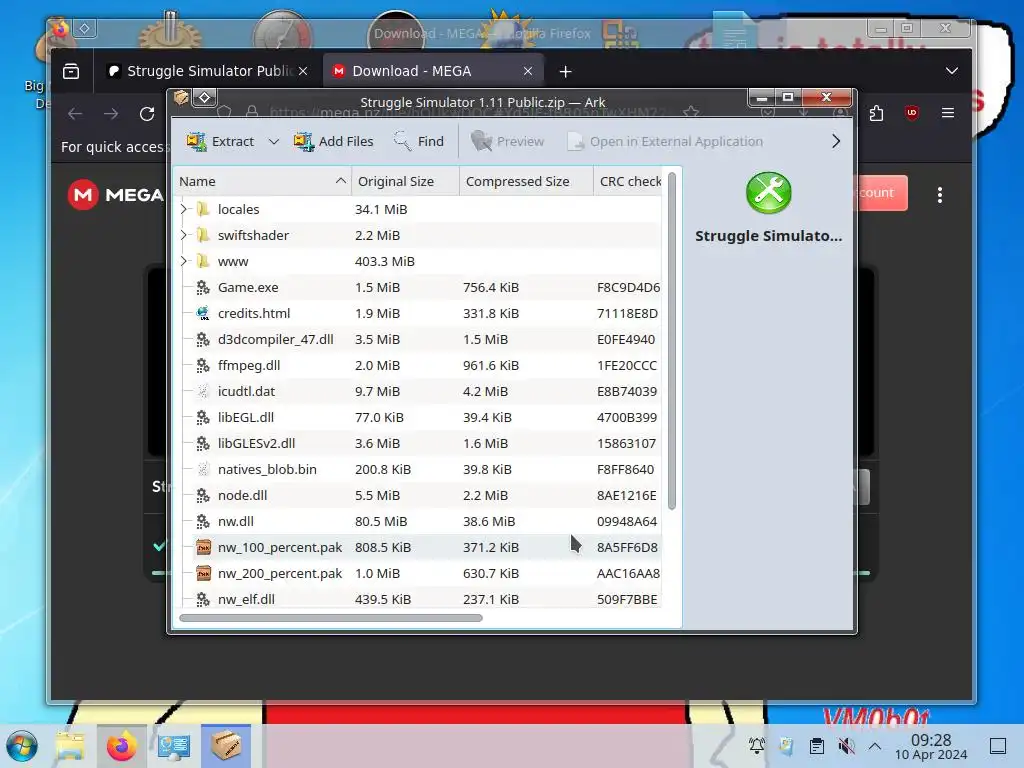Click the vertical scrollbar in file list
This screenshot has height=768, width=1024.
[672, 341]
